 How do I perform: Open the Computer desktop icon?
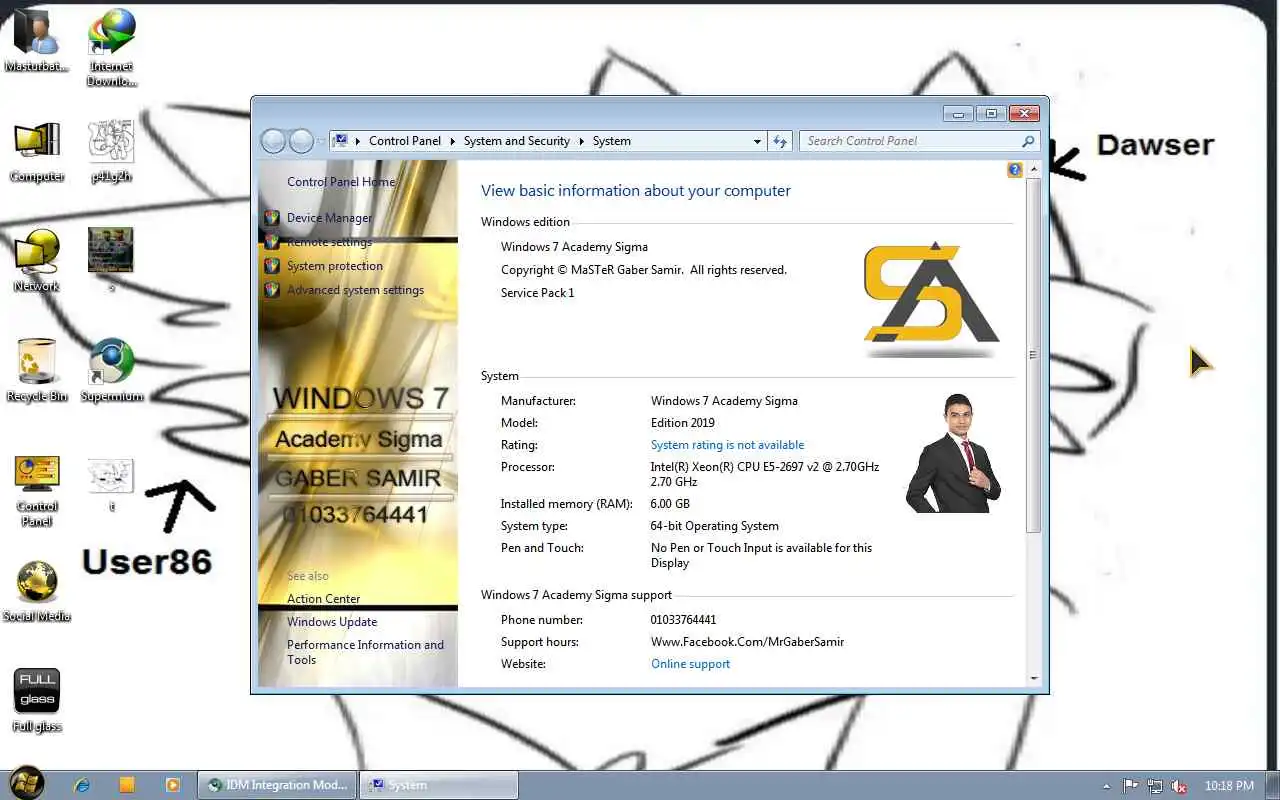37,151
